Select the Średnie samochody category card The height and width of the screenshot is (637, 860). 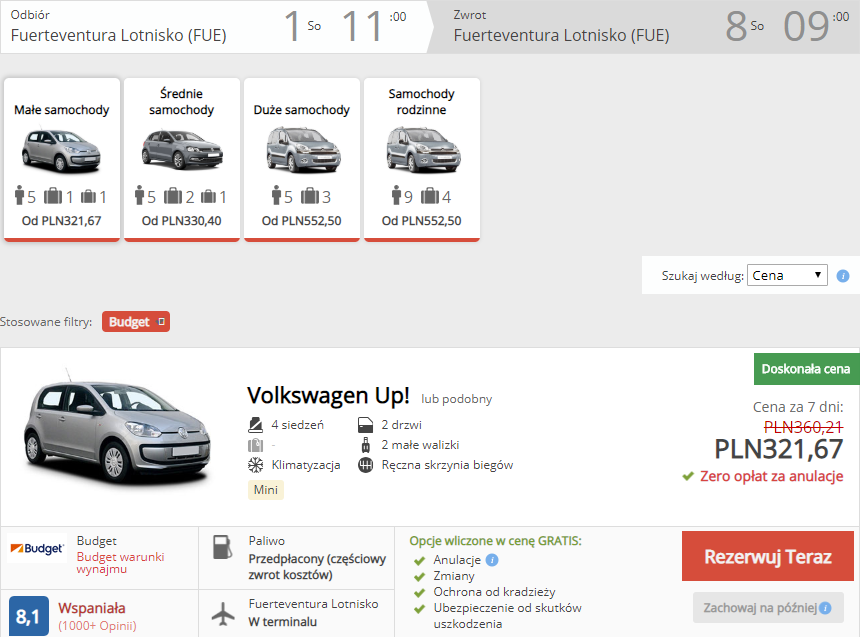click(x=182, y=159)
